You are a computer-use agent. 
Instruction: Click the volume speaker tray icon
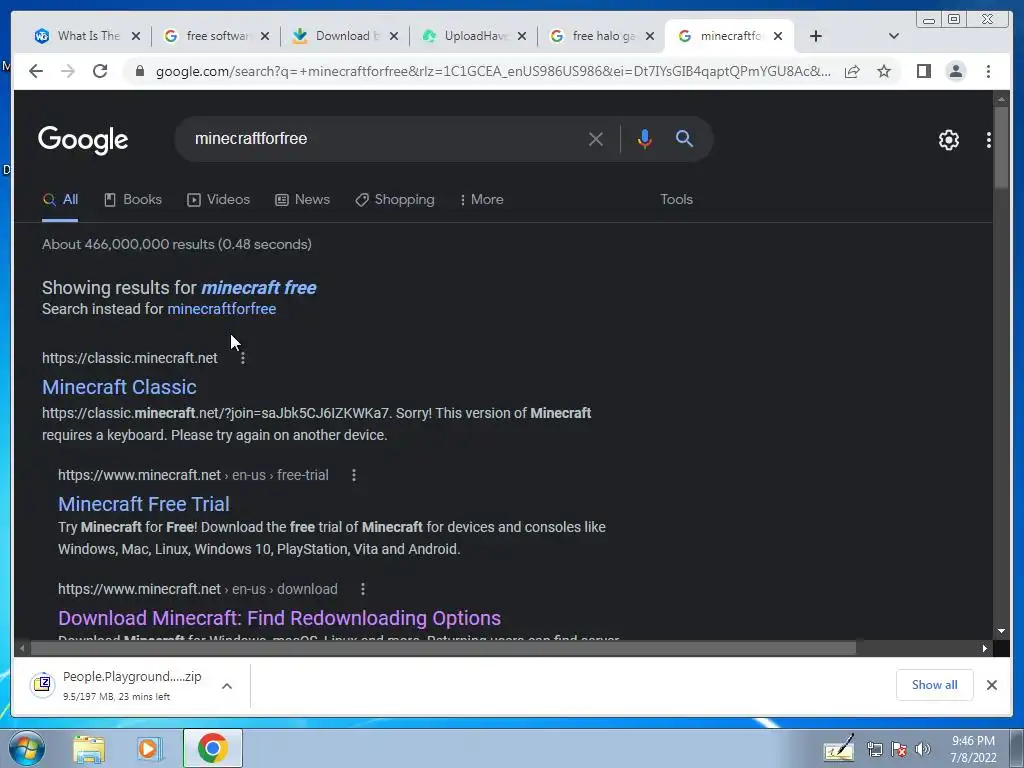923,749
